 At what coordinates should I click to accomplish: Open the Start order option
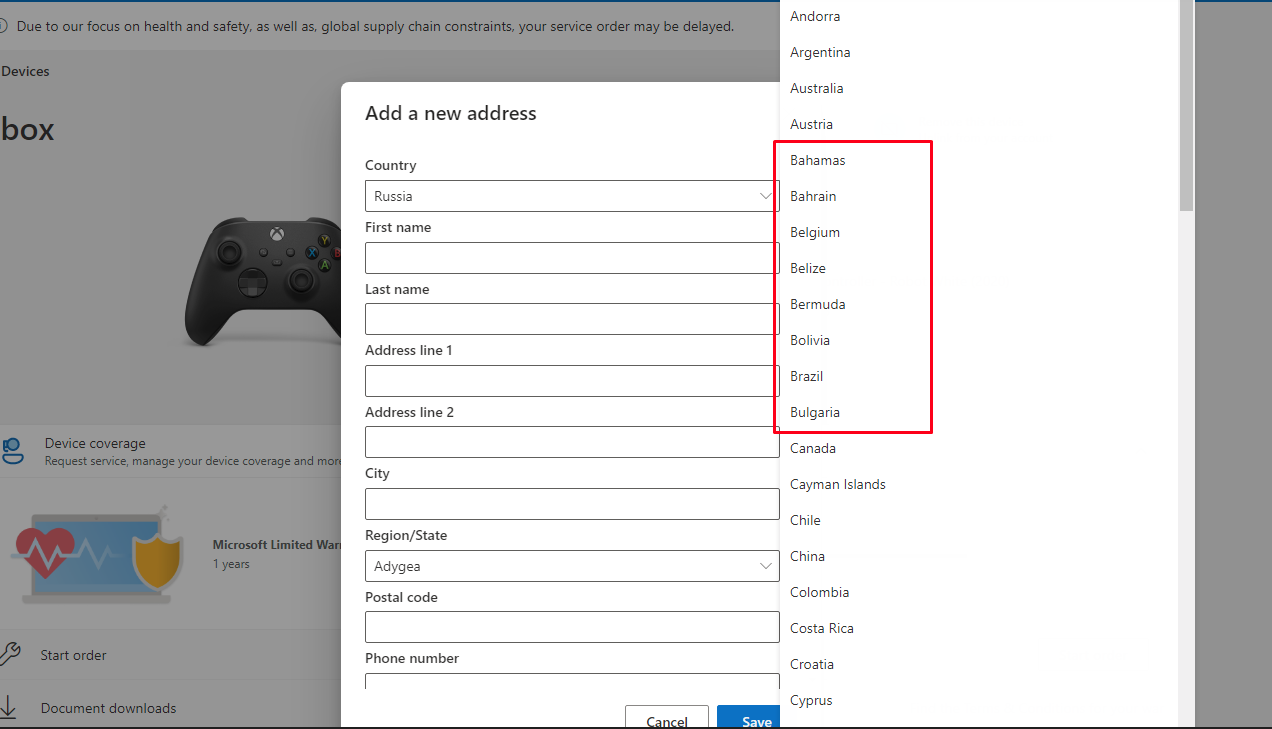coord(73,655)
